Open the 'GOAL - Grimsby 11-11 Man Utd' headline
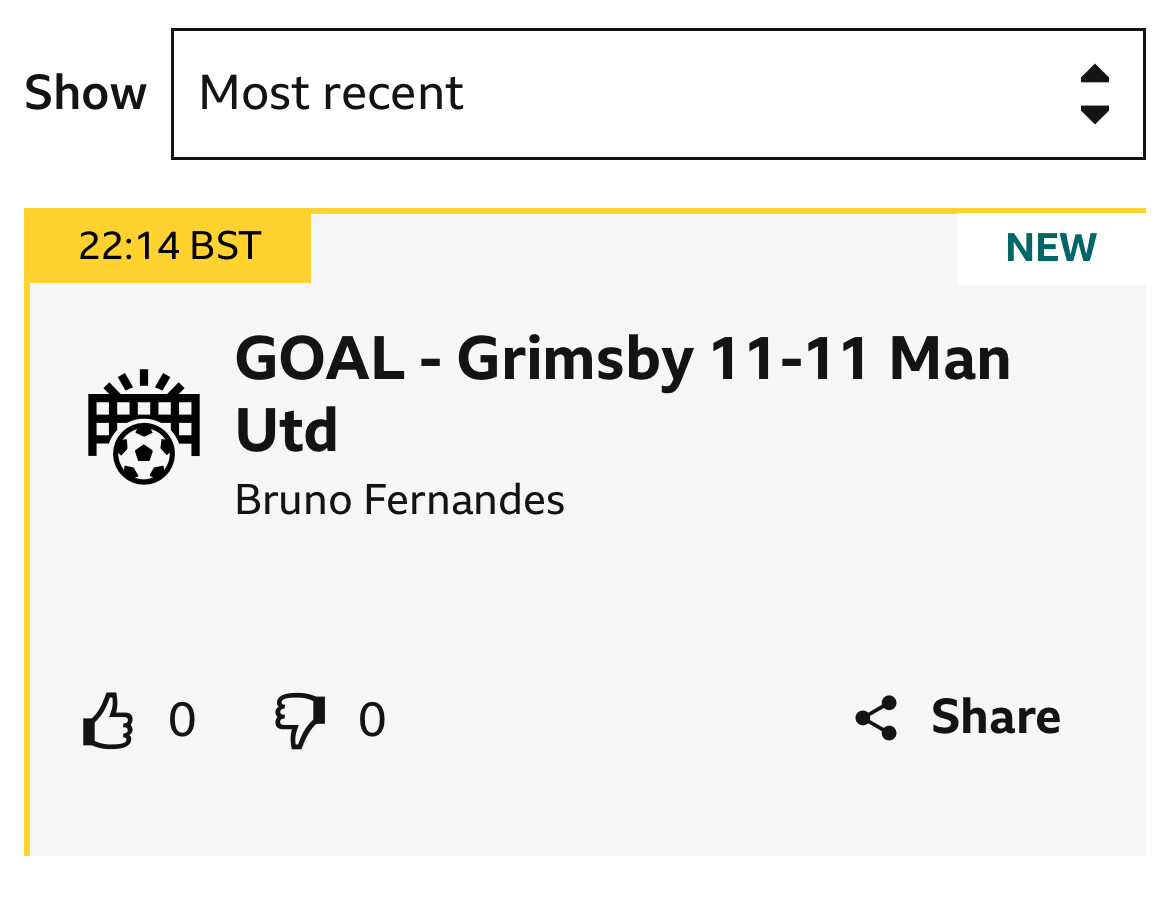Viewport: 1170px width, 905px height. pyautogui.click(x=622, y=393)
